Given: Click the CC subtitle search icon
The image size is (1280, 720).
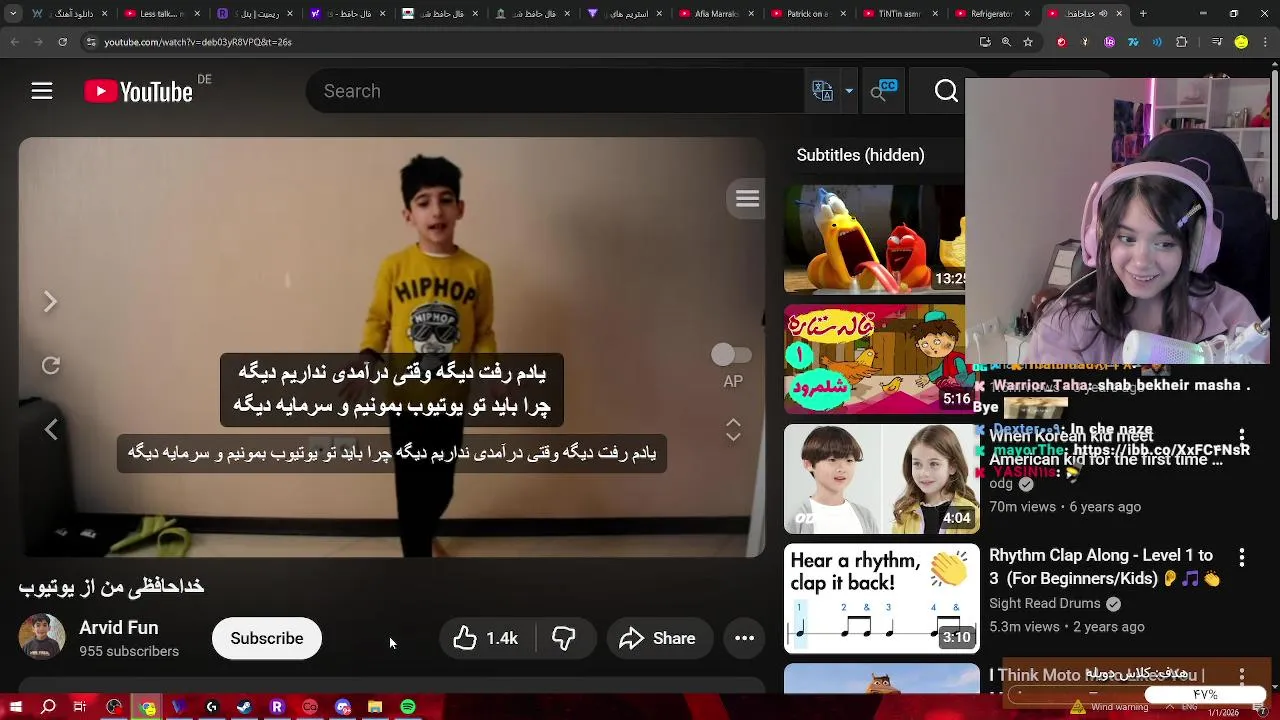Looking at the screenshot, I should point(882,91).
